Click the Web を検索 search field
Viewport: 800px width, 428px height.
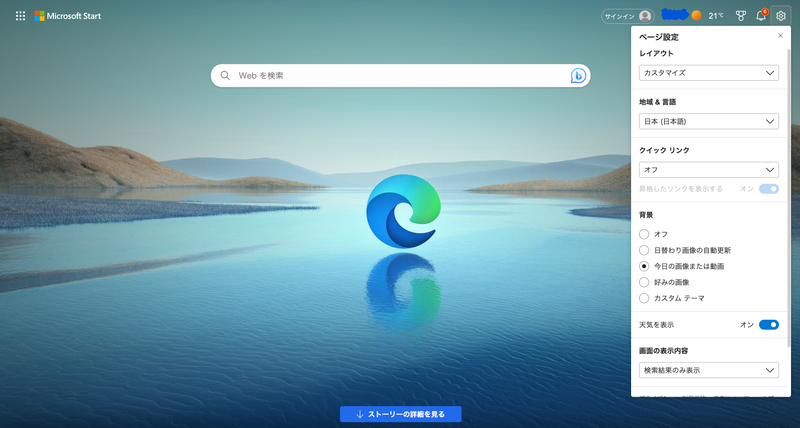coord(400,76)
